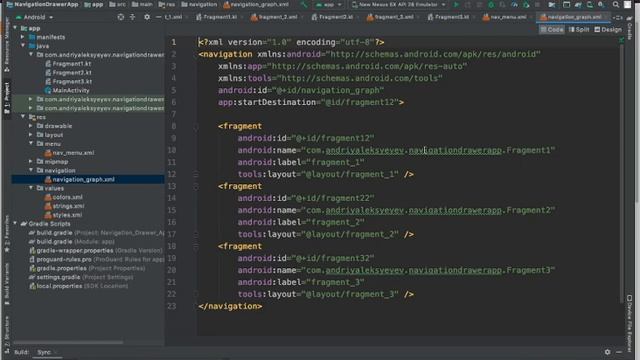Select settings.gradle in project tree

[x=58, y=277]
